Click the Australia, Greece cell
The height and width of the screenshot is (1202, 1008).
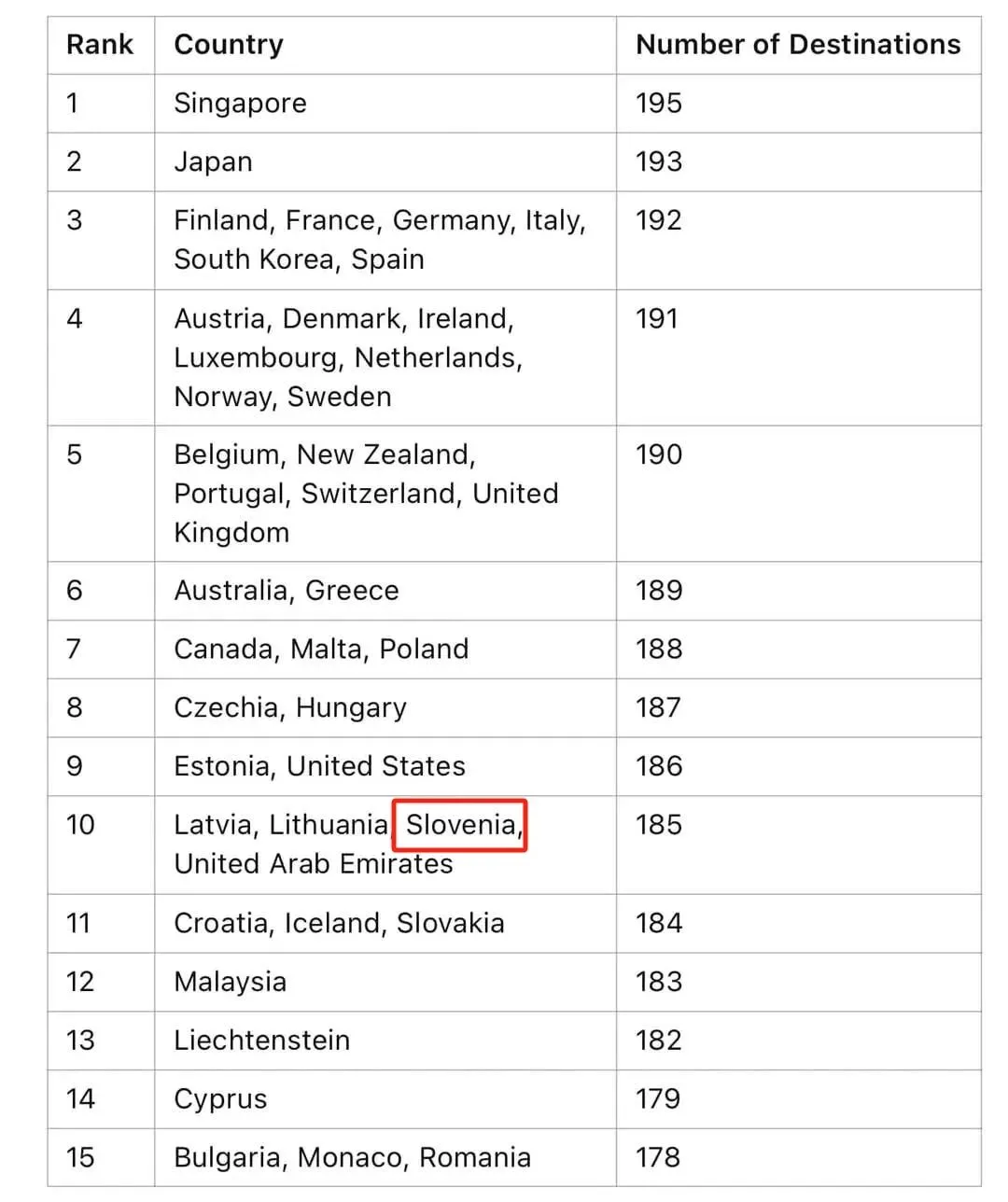(385, 591)
